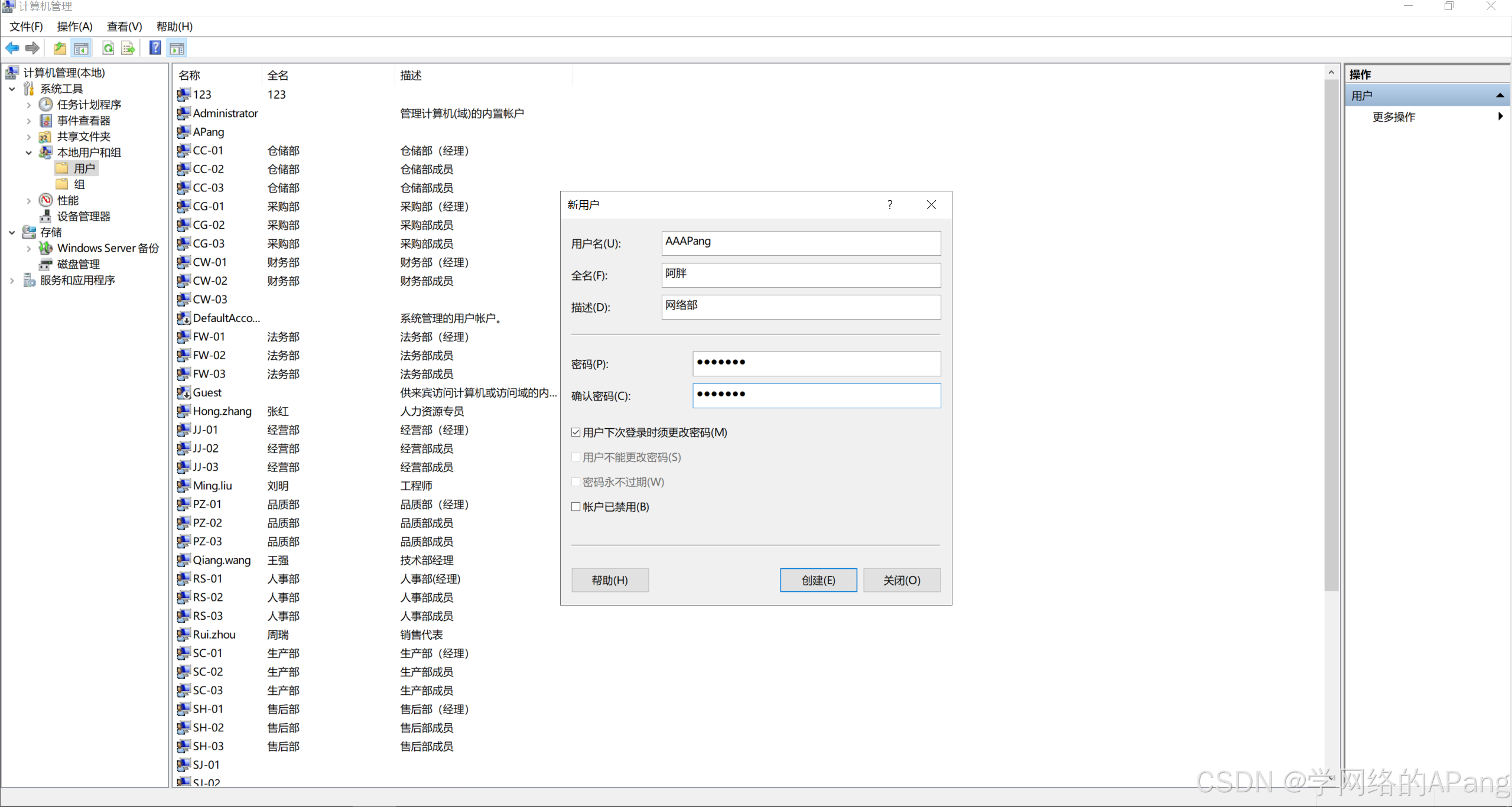The width and height of the screenshot is (1512, 807).
Task: Click the Refresh toolbar icon
Action: pos(108,48)
